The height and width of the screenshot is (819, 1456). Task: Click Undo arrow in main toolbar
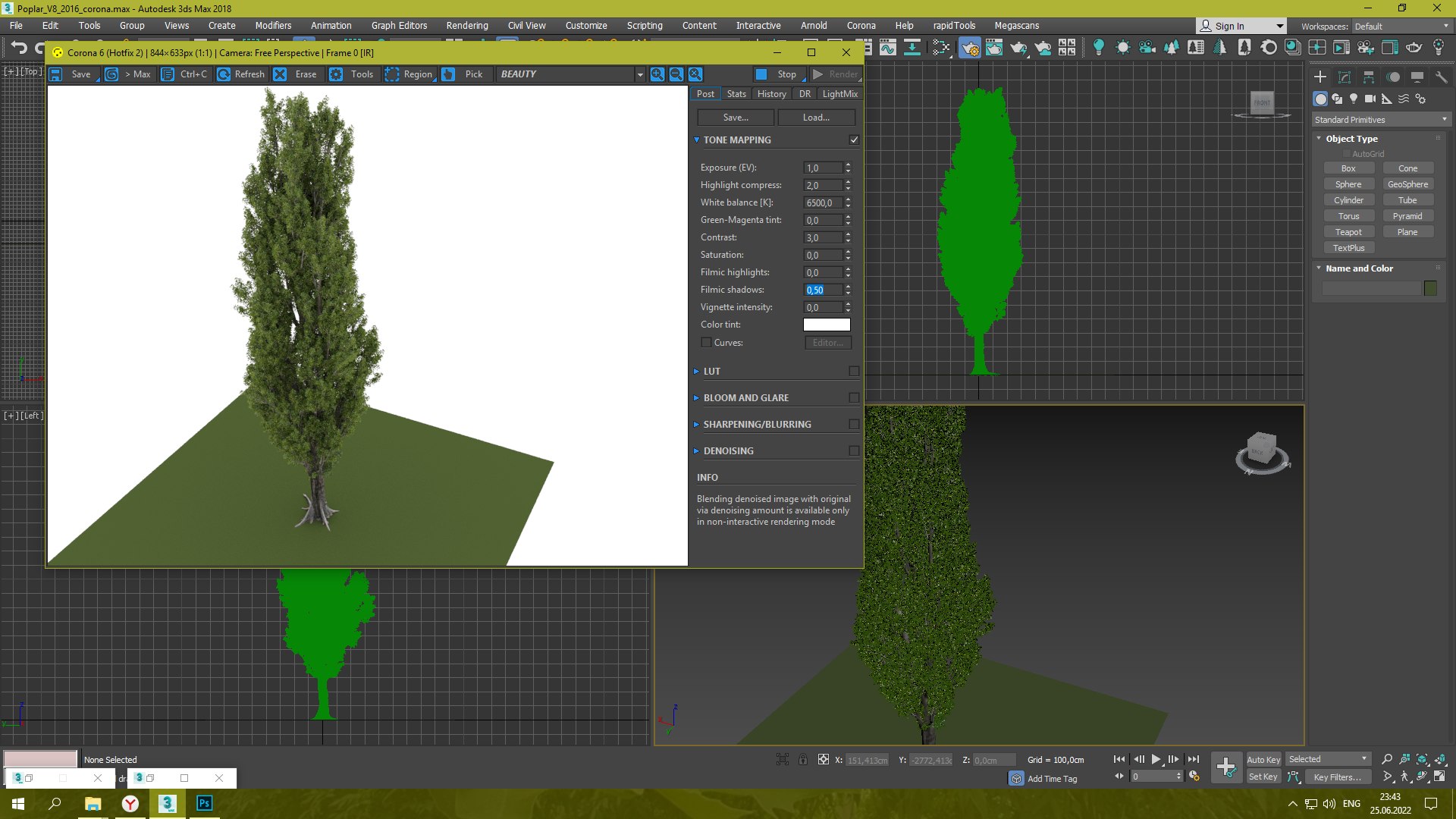19,48
